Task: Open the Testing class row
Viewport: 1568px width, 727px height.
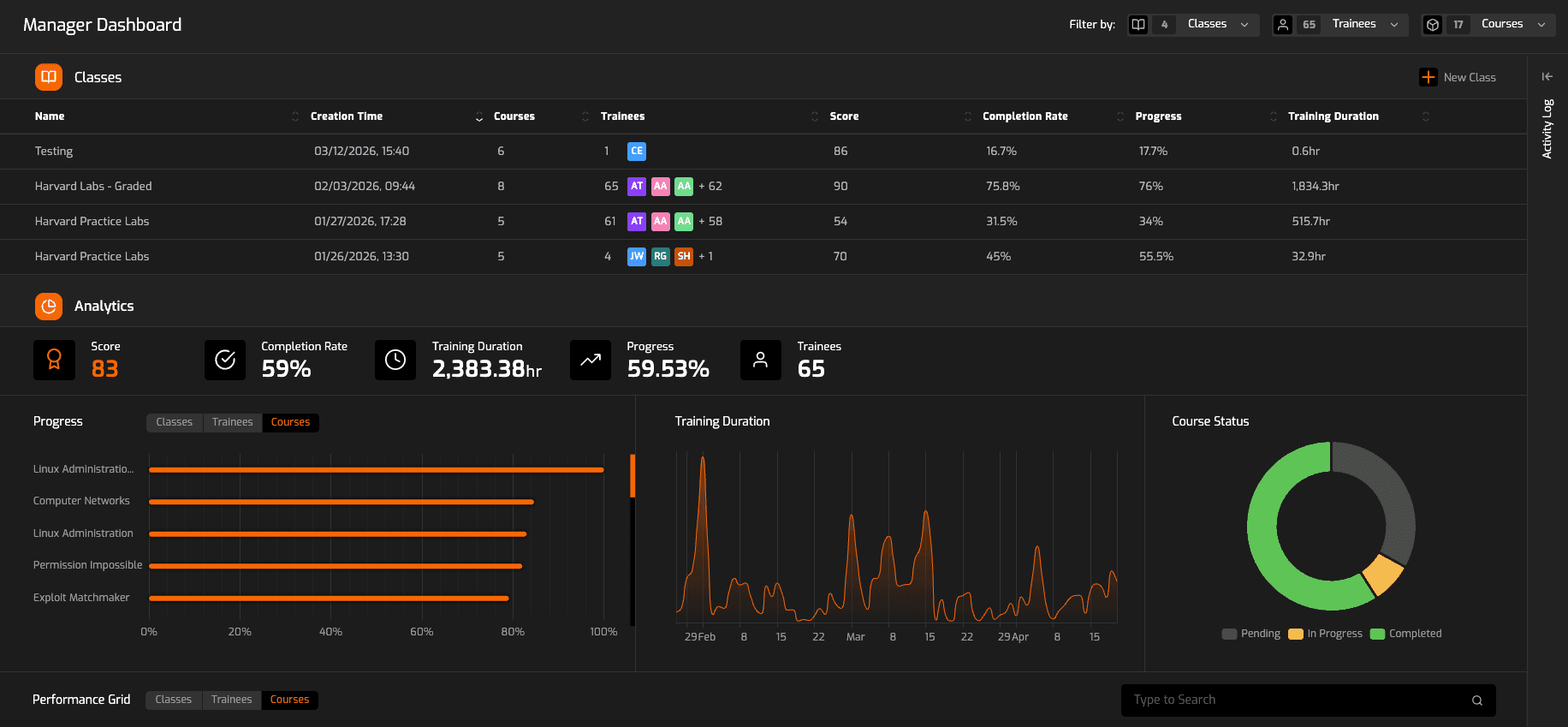Action: tap(763, 152)
